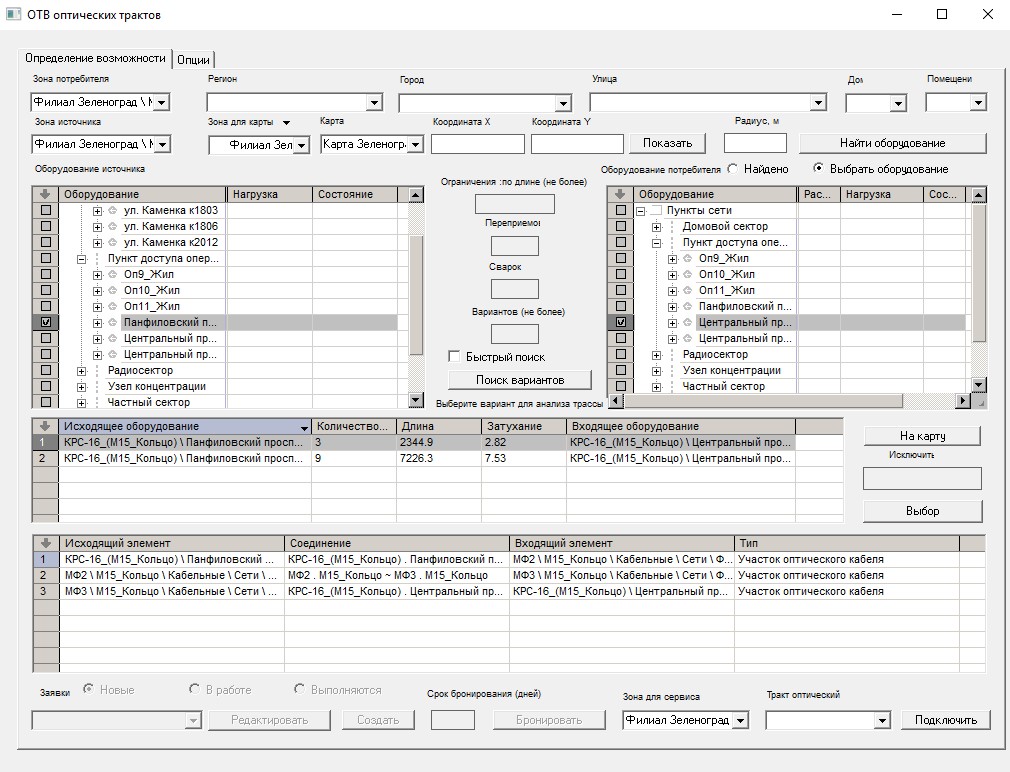Click the right arrow of consumer list horizontal scrollbar
Image resolution: width=1010 pixels, height=772 pixels.
coord(962,400)
